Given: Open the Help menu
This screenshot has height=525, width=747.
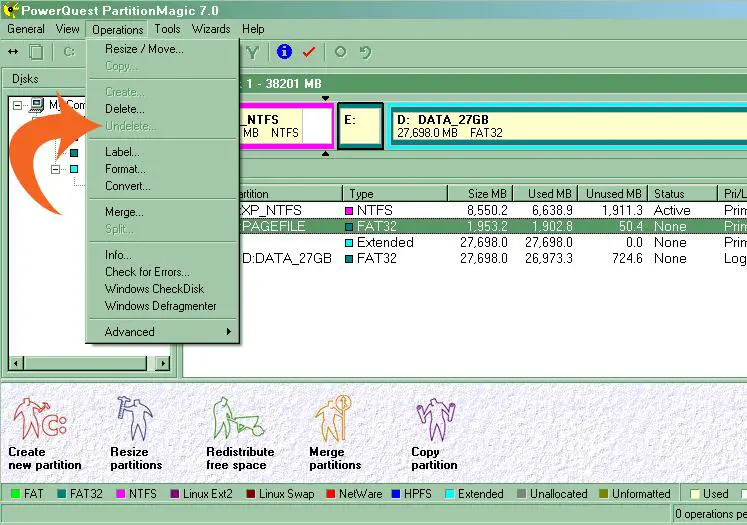Looking at the screenshot, I should 253,29.
